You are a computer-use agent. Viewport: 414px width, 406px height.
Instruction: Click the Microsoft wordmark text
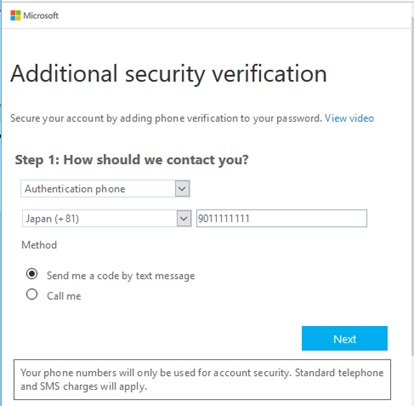coord(41,15)
